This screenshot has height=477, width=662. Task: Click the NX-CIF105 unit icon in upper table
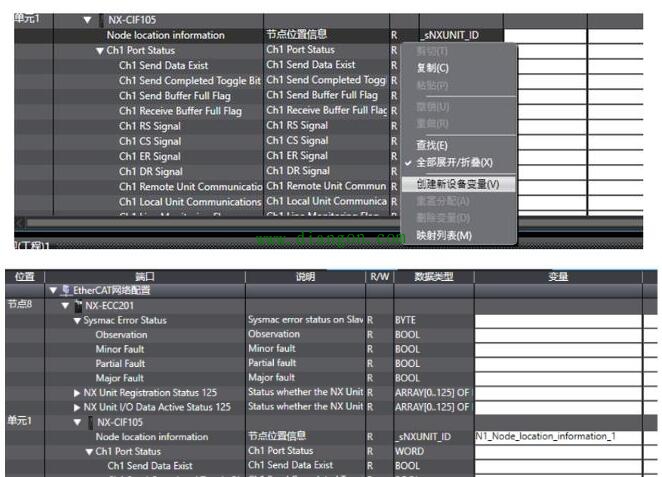101,20
